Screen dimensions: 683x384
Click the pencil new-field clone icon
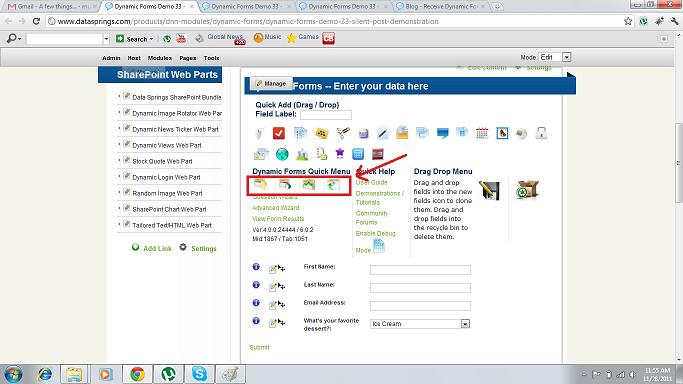[x=490, y=190]
